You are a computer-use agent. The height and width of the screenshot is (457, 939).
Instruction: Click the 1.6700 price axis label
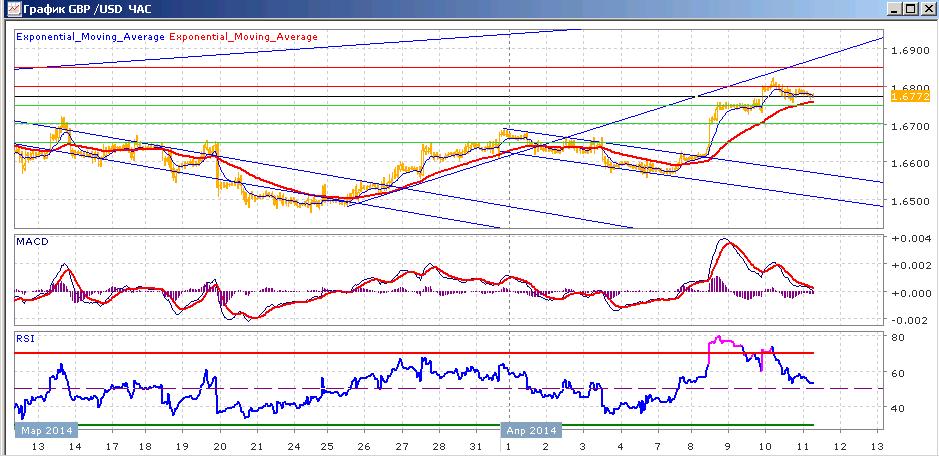coord(909,126)
